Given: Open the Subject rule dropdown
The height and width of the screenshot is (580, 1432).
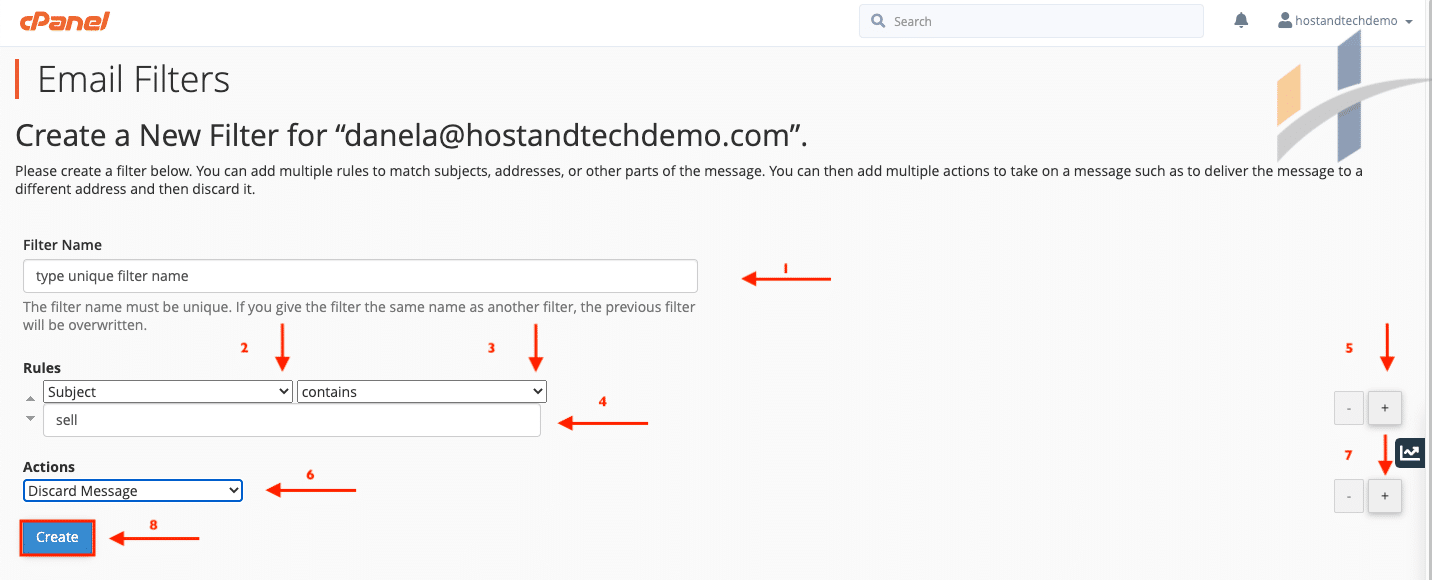Looking at the screenshot, I should point(167,391).
